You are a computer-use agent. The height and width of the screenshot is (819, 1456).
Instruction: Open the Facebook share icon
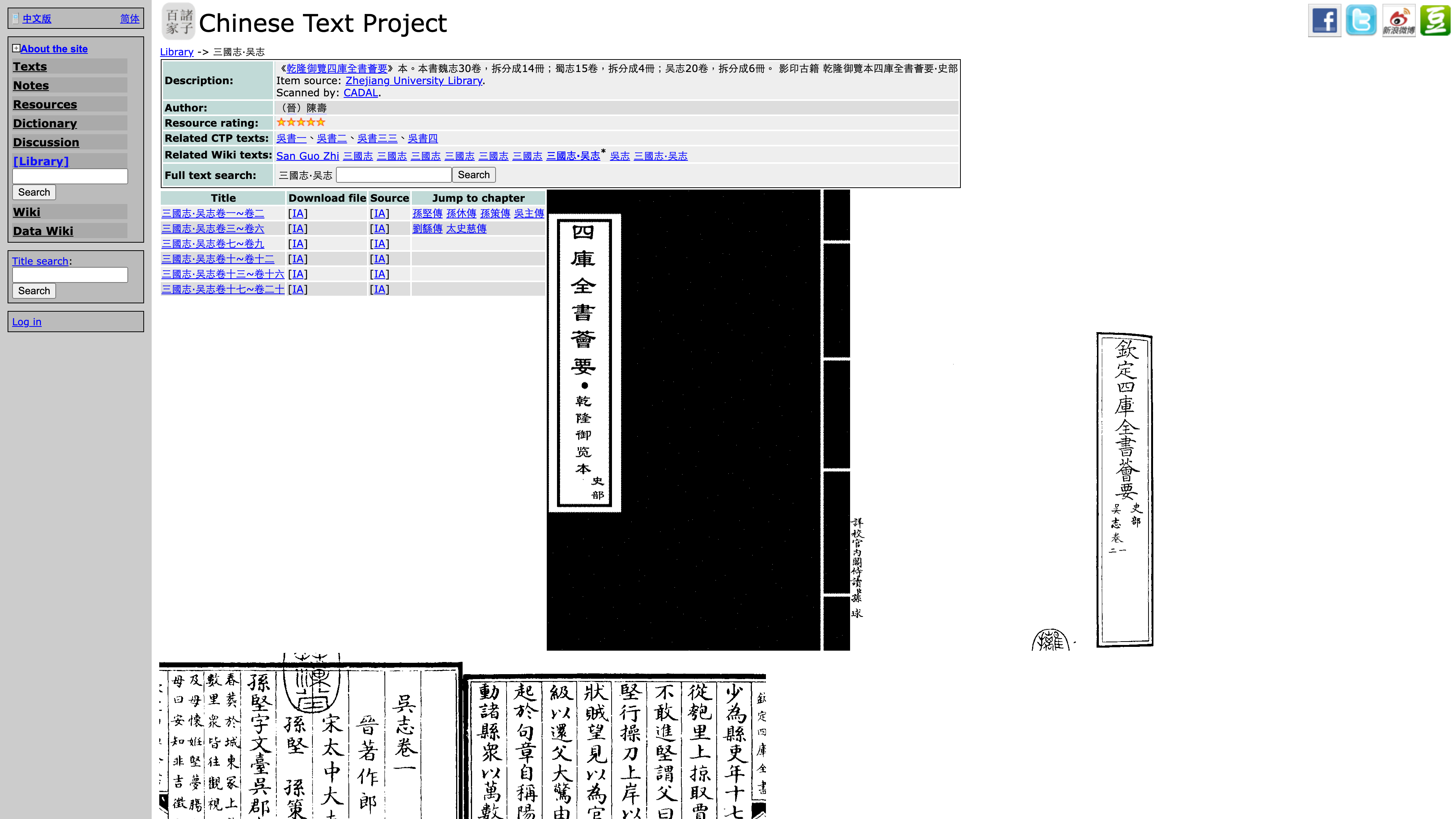tap(1324, 20)
